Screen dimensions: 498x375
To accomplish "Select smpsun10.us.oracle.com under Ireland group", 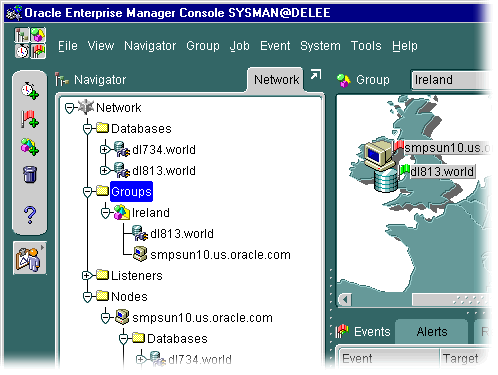I will (220, 255).
